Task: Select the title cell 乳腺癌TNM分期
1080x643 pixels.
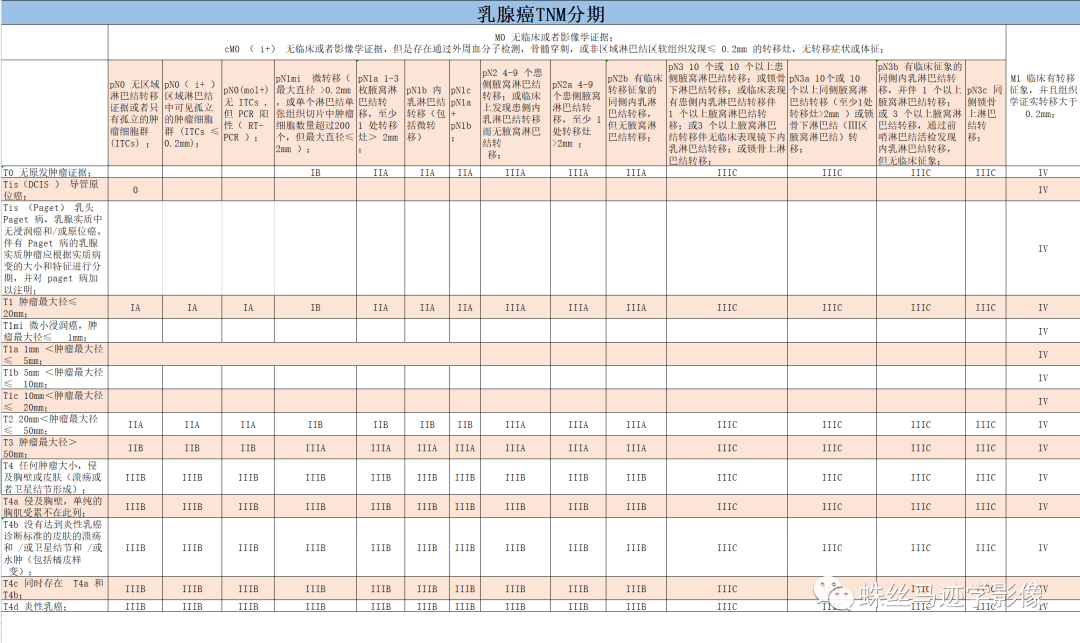Action: pos(540,13)
